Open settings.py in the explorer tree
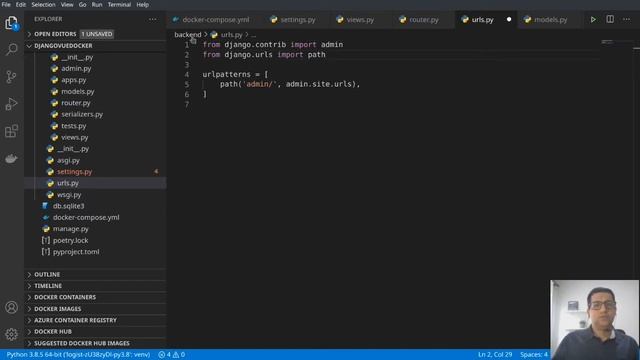This screenshot has height=360, width=640. click(x=74, y=172)
